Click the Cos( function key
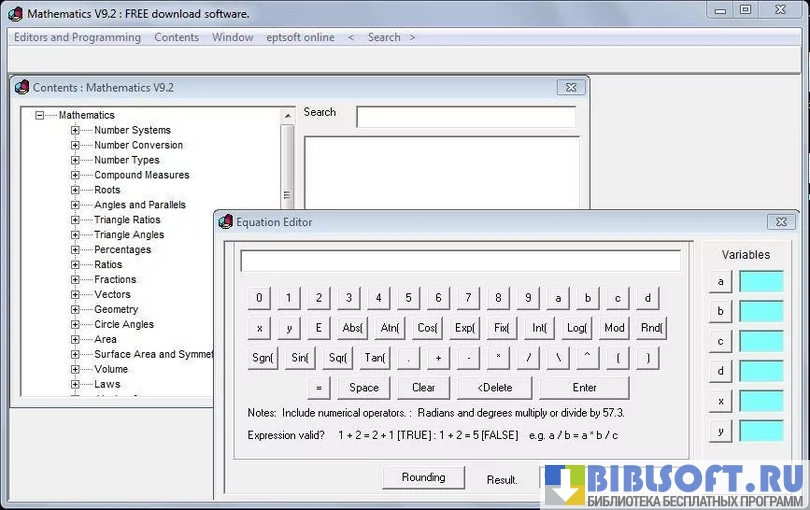This screenshot has height=510, width=810. pos(427,328)
